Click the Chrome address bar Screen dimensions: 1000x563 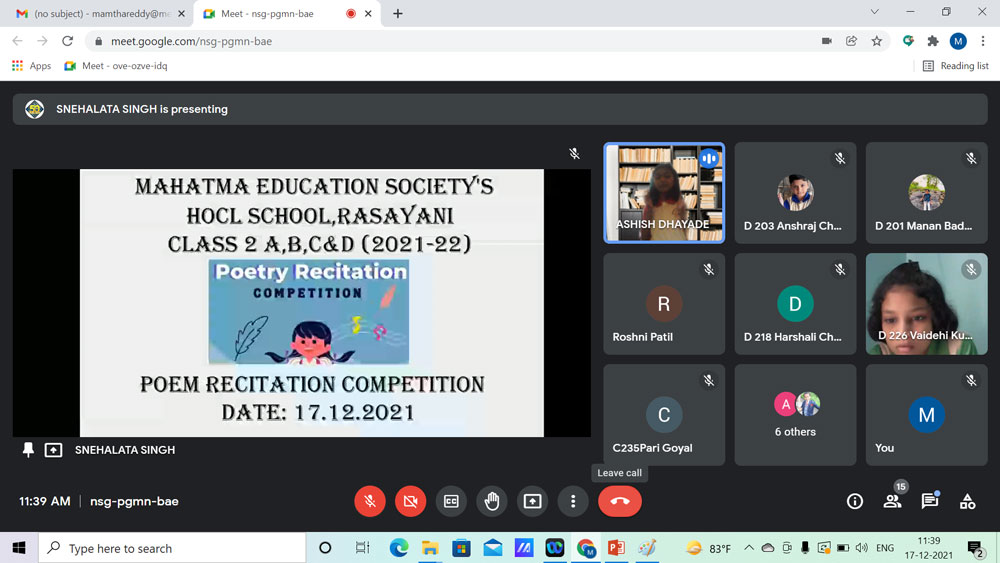pos(450,41)
